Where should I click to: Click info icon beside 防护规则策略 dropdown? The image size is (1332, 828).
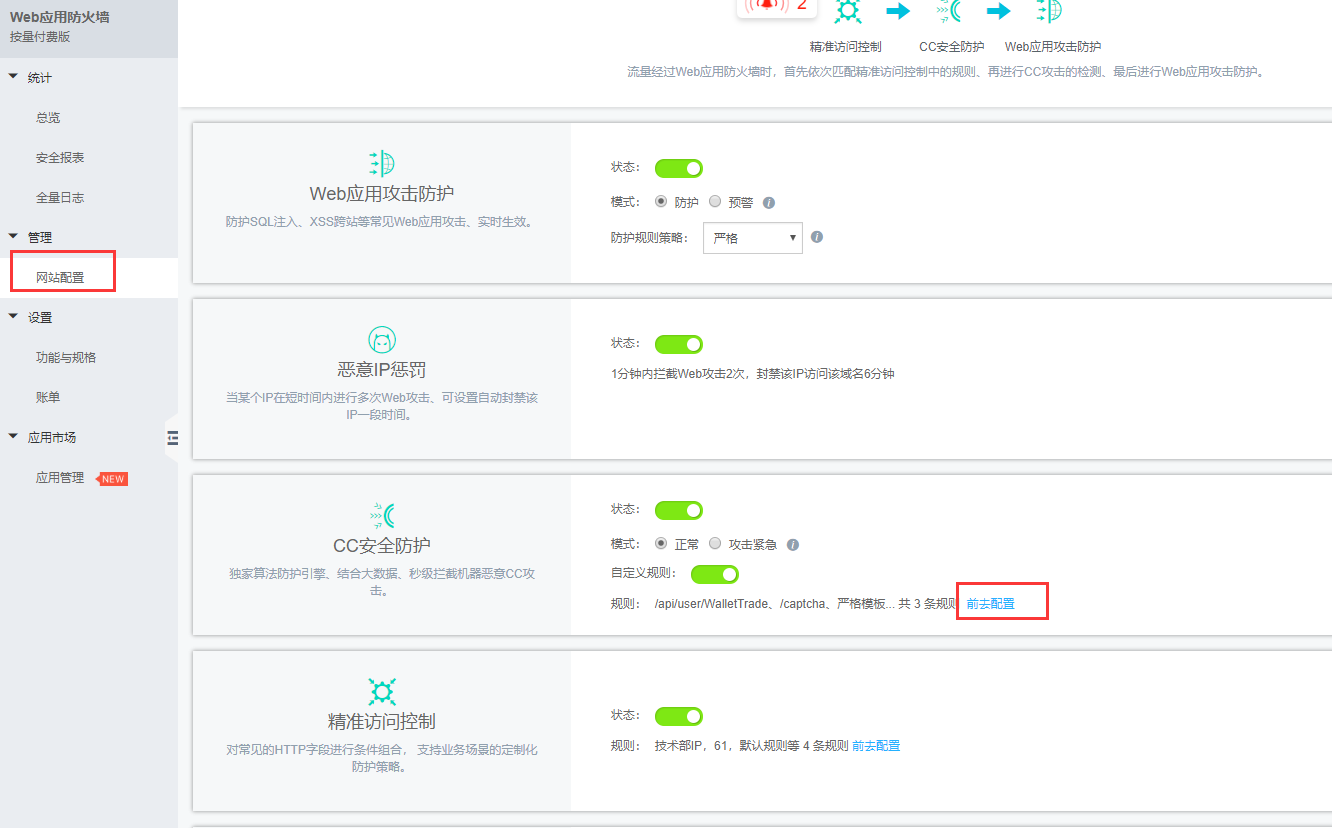tap(817, 237)
